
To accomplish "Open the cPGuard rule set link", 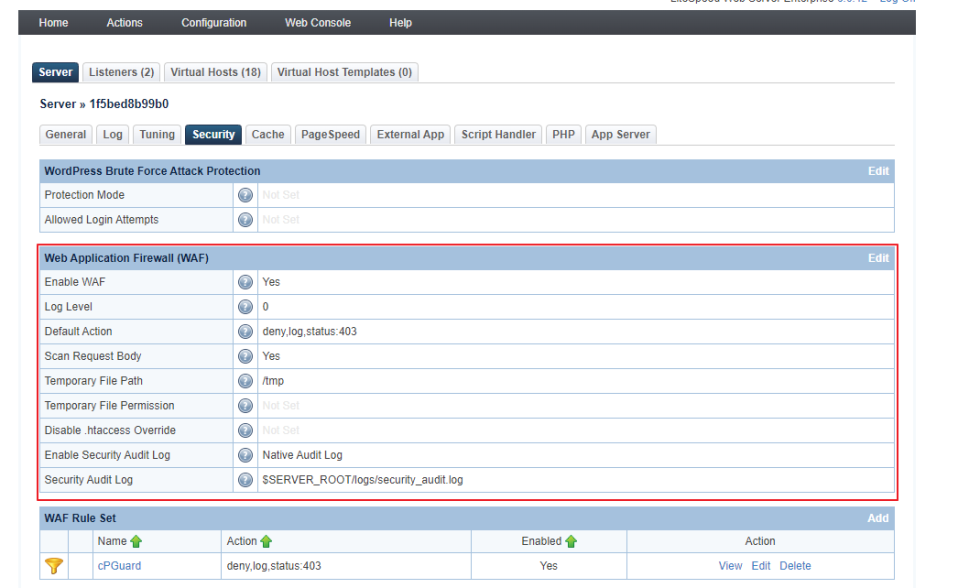I will (119, 565).
